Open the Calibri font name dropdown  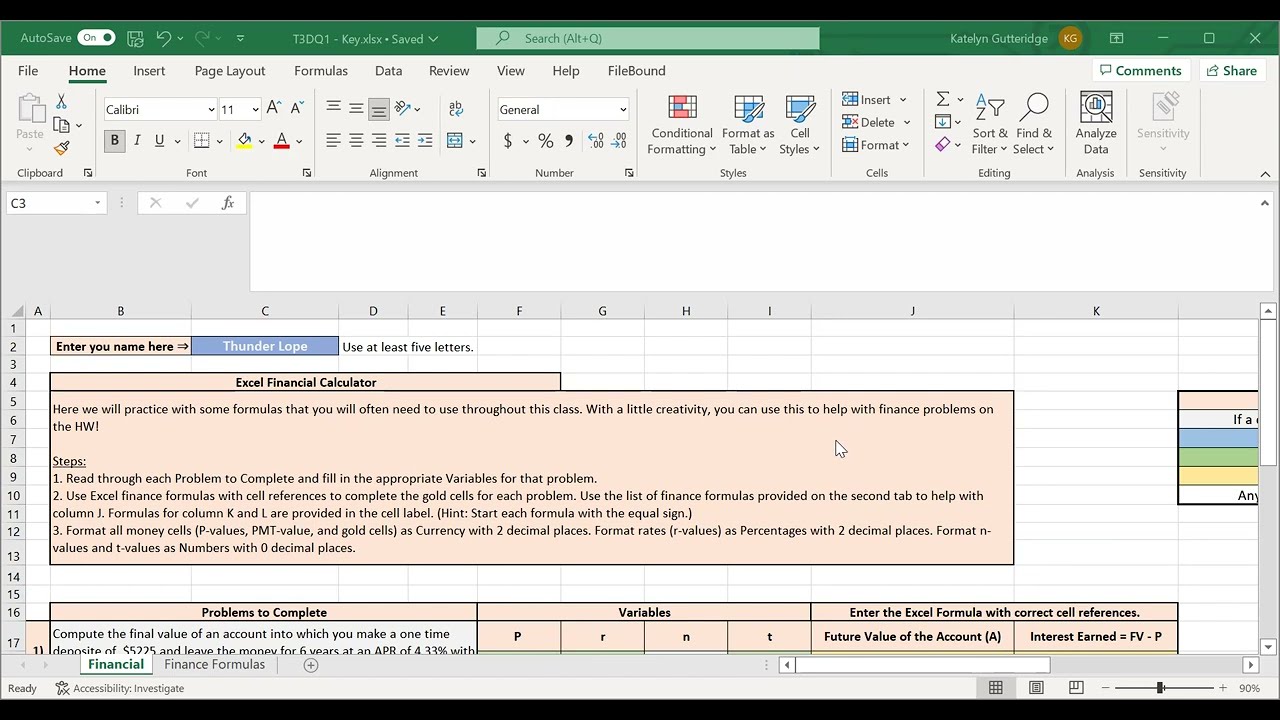coord(211,110)
